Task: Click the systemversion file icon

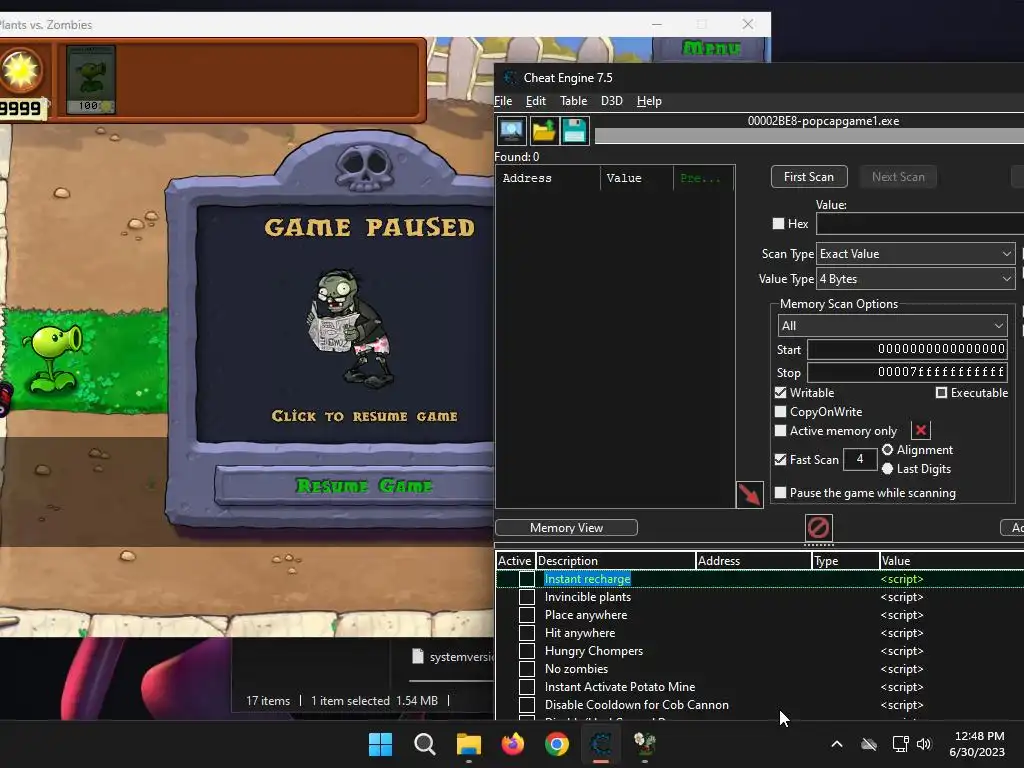Action: [418, 656]
